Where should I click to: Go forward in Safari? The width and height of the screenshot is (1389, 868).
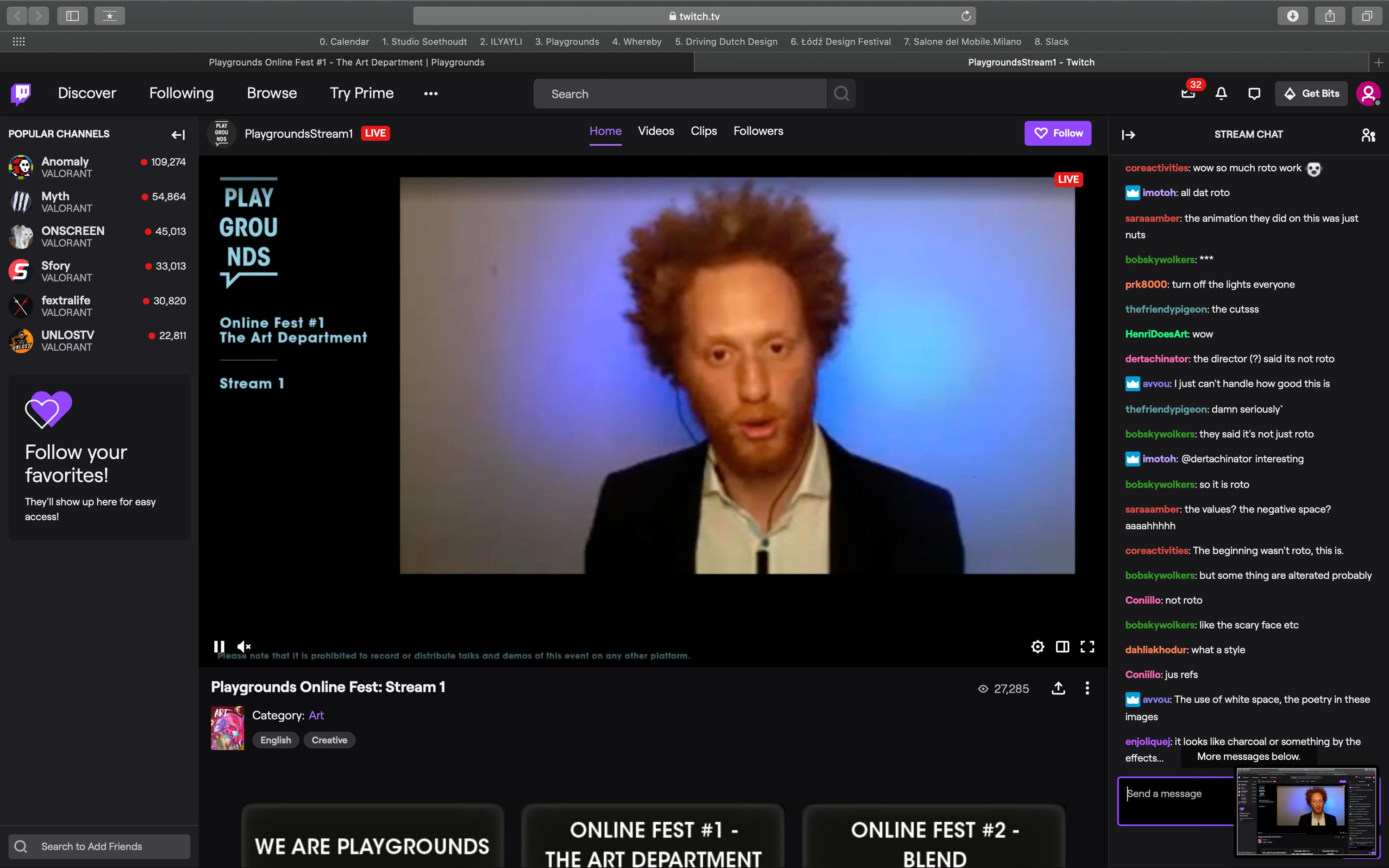(x=38, y=16)
